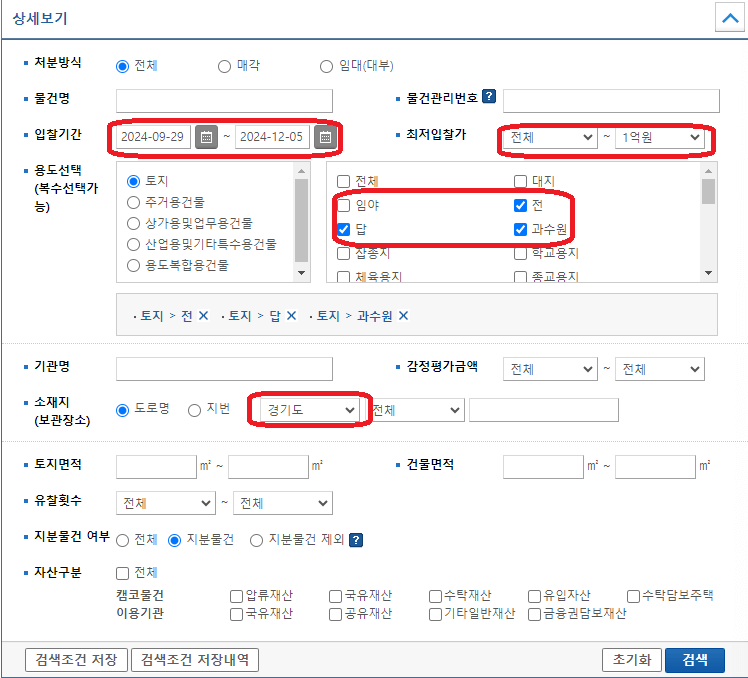Remove the 토지 > 과수원 selection tag
The image size is (748, 678).
tap(404, 315)
